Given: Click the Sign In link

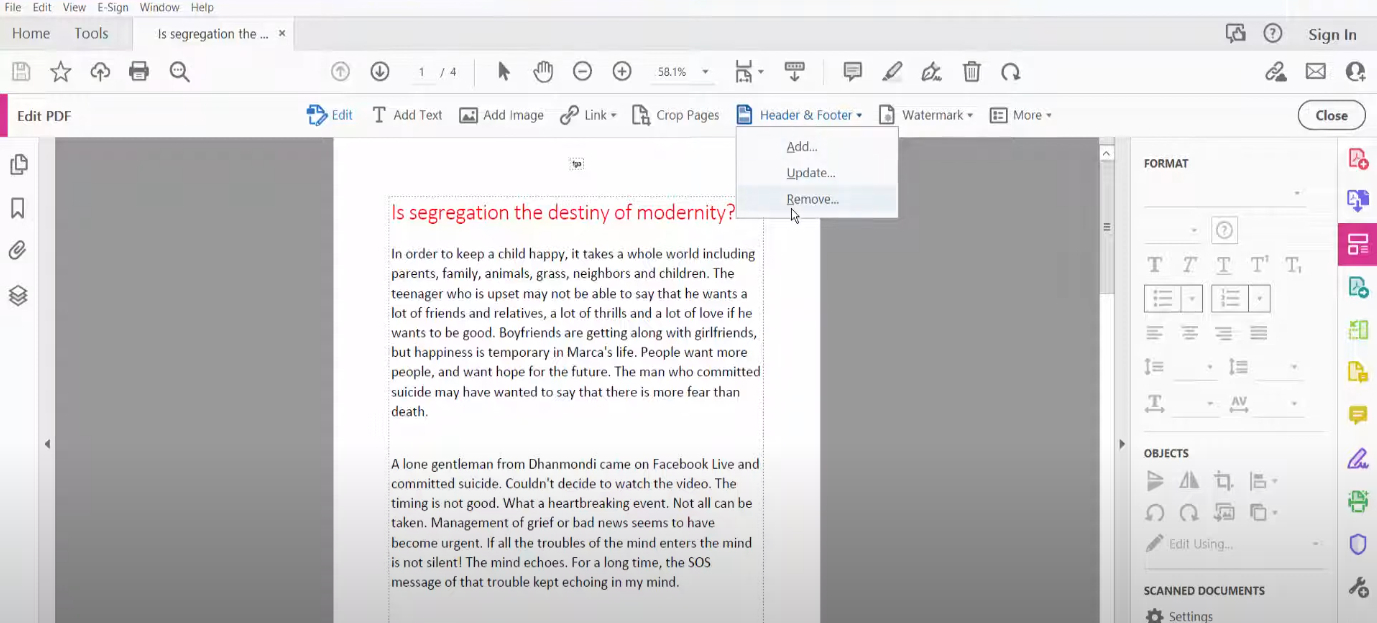Looking at the screenshot, I should pos(1332,34).
